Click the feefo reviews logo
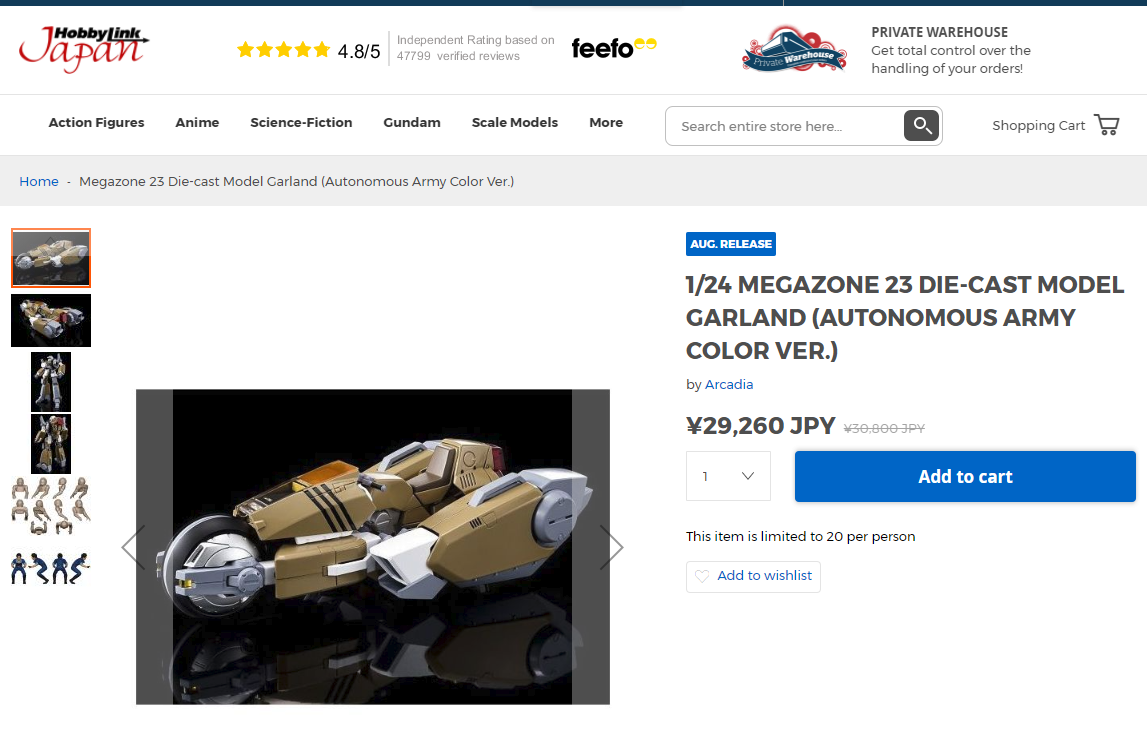Image resolution: width=1147 pixels, height=736 pixels. click(614, 48)
